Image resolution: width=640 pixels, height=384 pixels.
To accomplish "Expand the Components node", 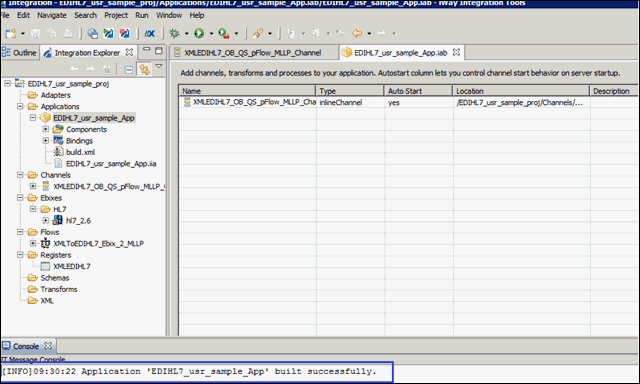I will pos(46,129).
